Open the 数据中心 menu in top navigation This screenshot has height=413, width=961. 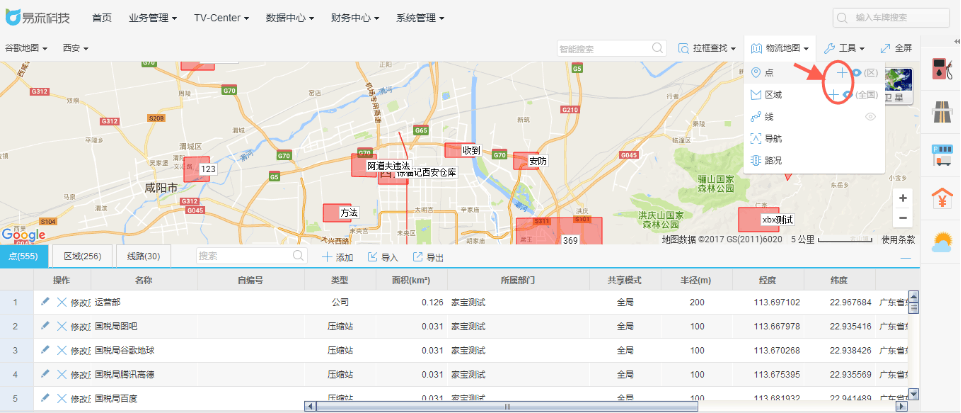(290, 18)
